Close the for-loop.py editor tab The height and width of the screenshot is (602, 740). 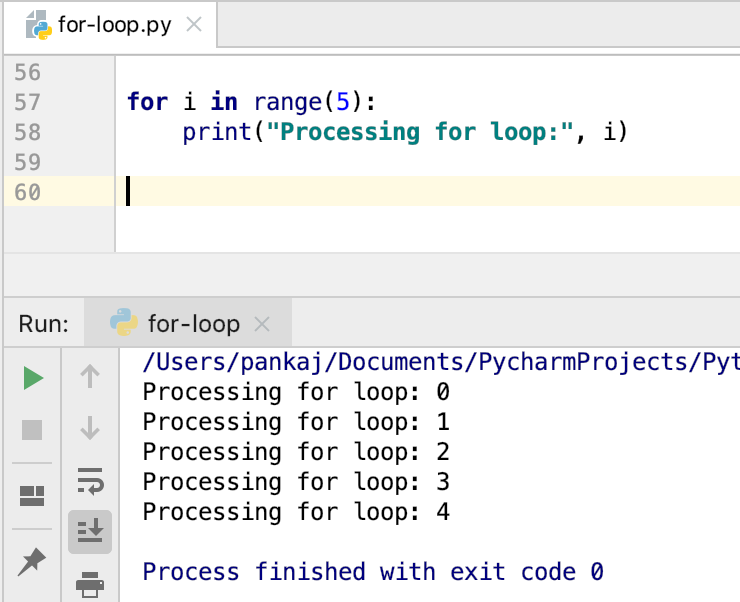click(x=194, y=24)
